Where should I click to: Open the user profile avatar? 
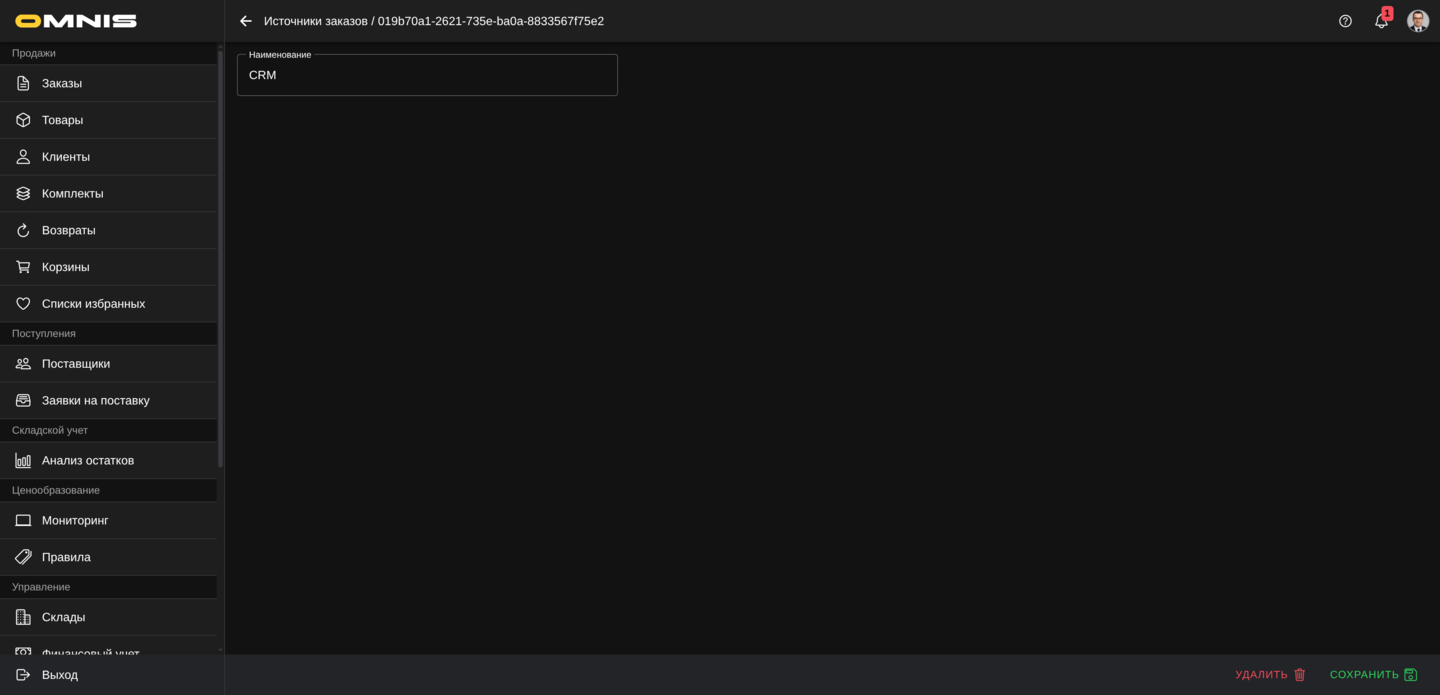pyautogui.click(x=1417, y=21)
